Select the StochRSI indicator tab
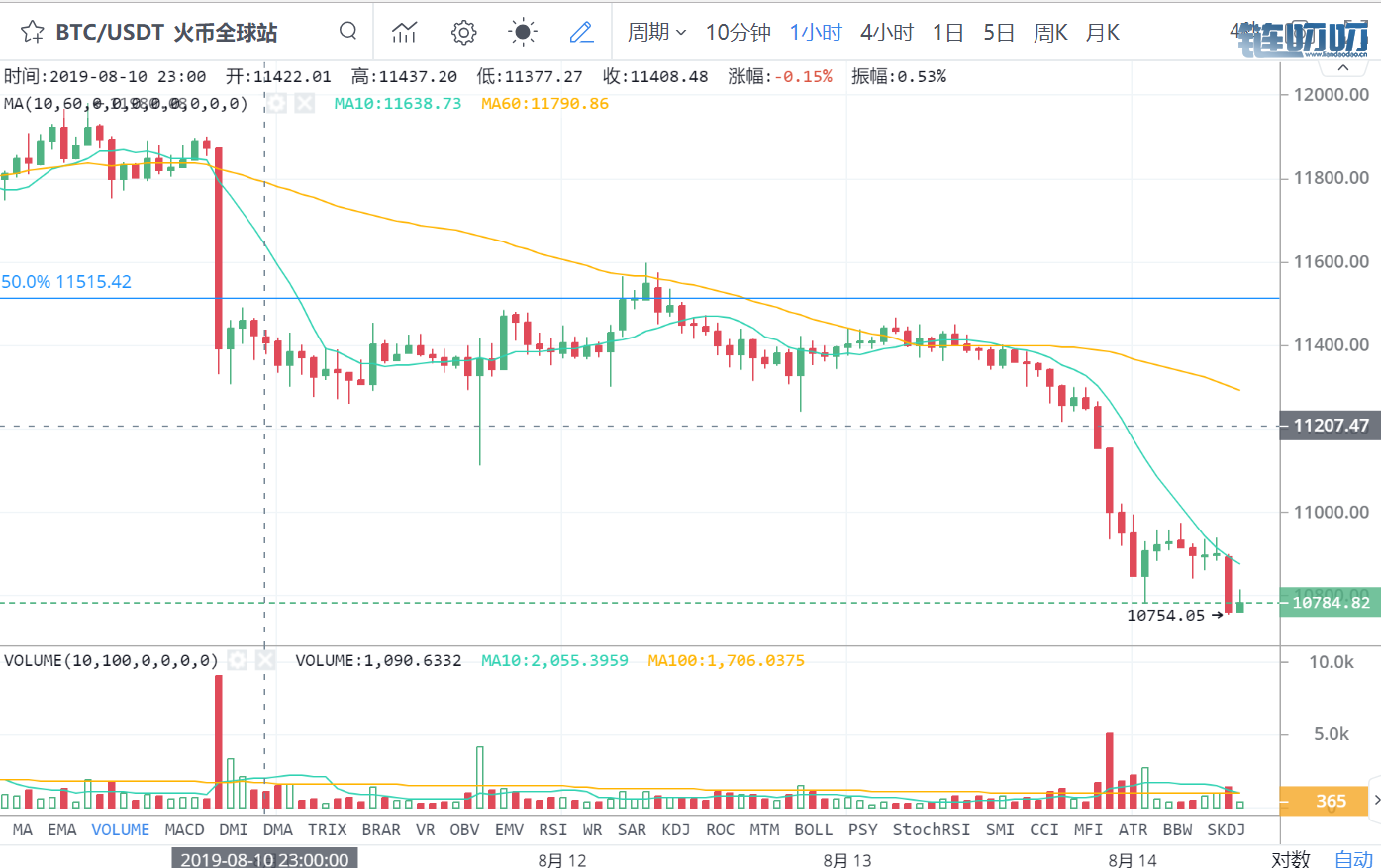Image resolution: width=1381 pixels, height=868 pixels. coord(932,829)
